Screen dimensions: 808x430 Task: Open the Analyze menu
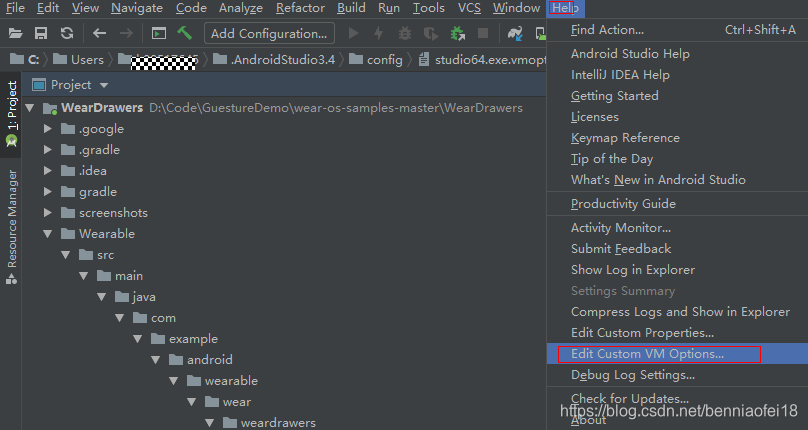click(x=241, y=8)
